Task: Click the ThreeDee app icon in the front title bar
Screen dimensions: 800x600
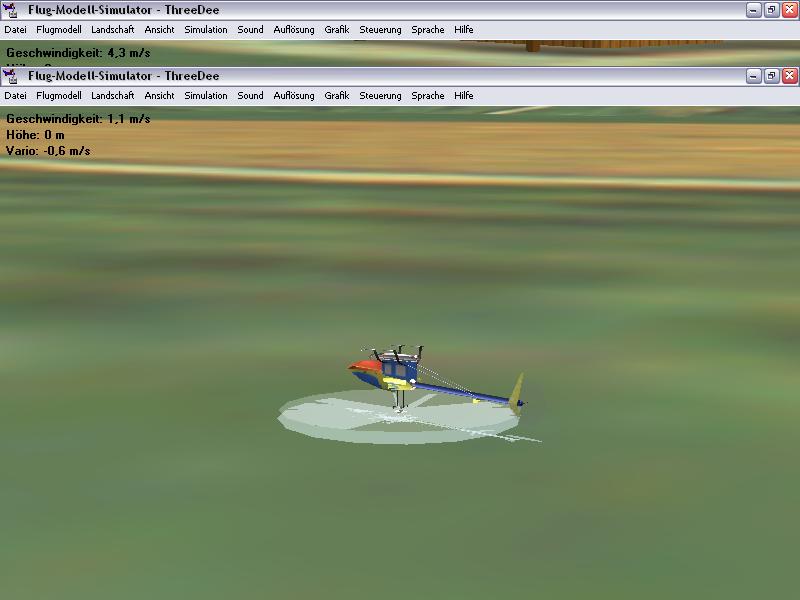Action: (x=12, y=76)
